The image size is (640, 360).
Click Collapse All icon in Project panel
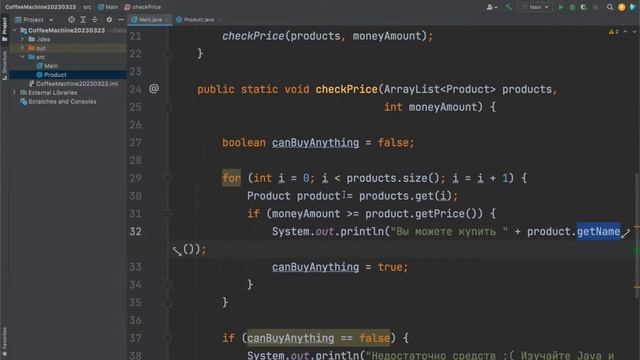pos(94,20)
